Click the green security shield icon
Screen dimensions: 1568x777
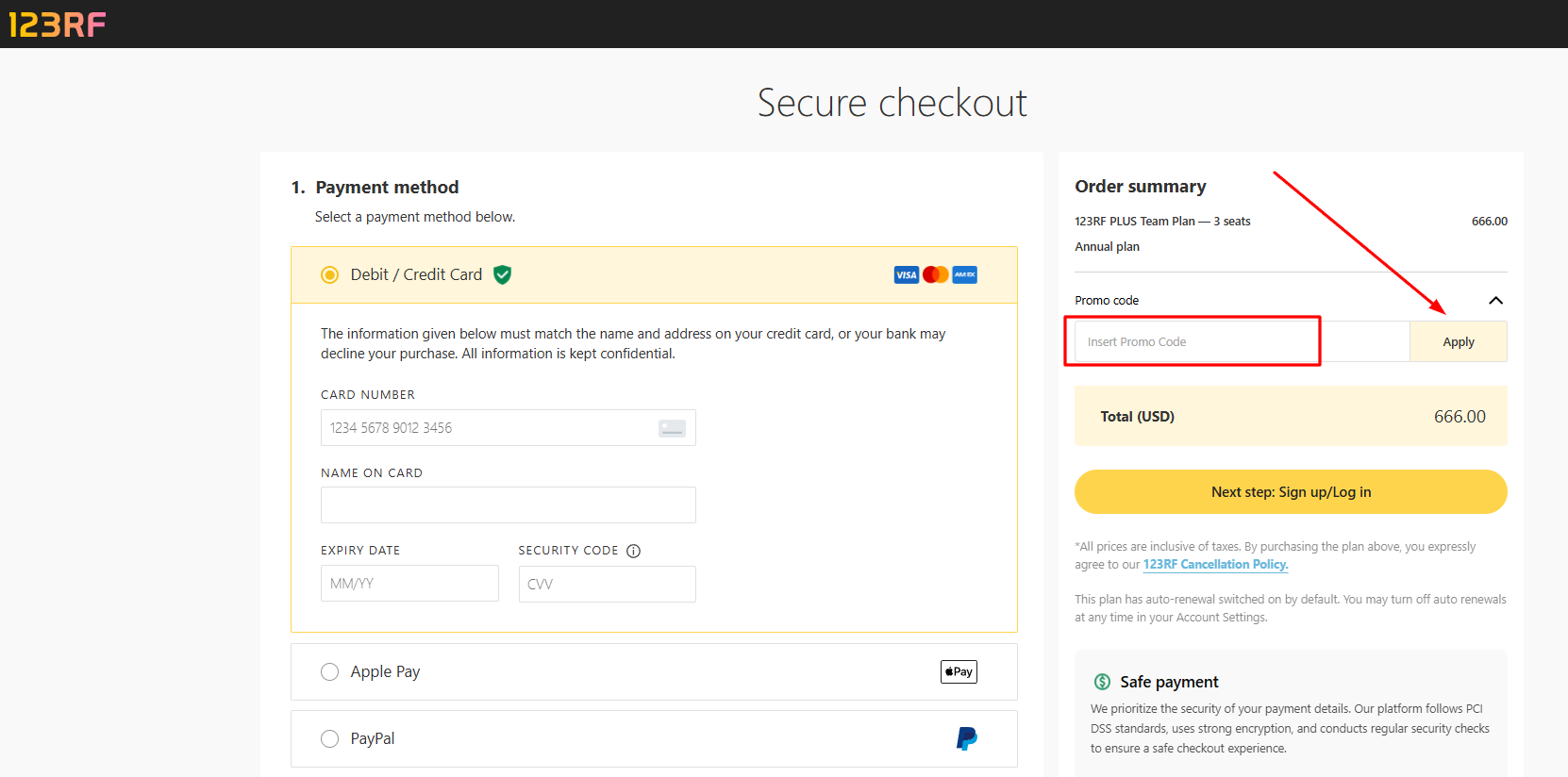pyautogui.click(x=503, y=274)
